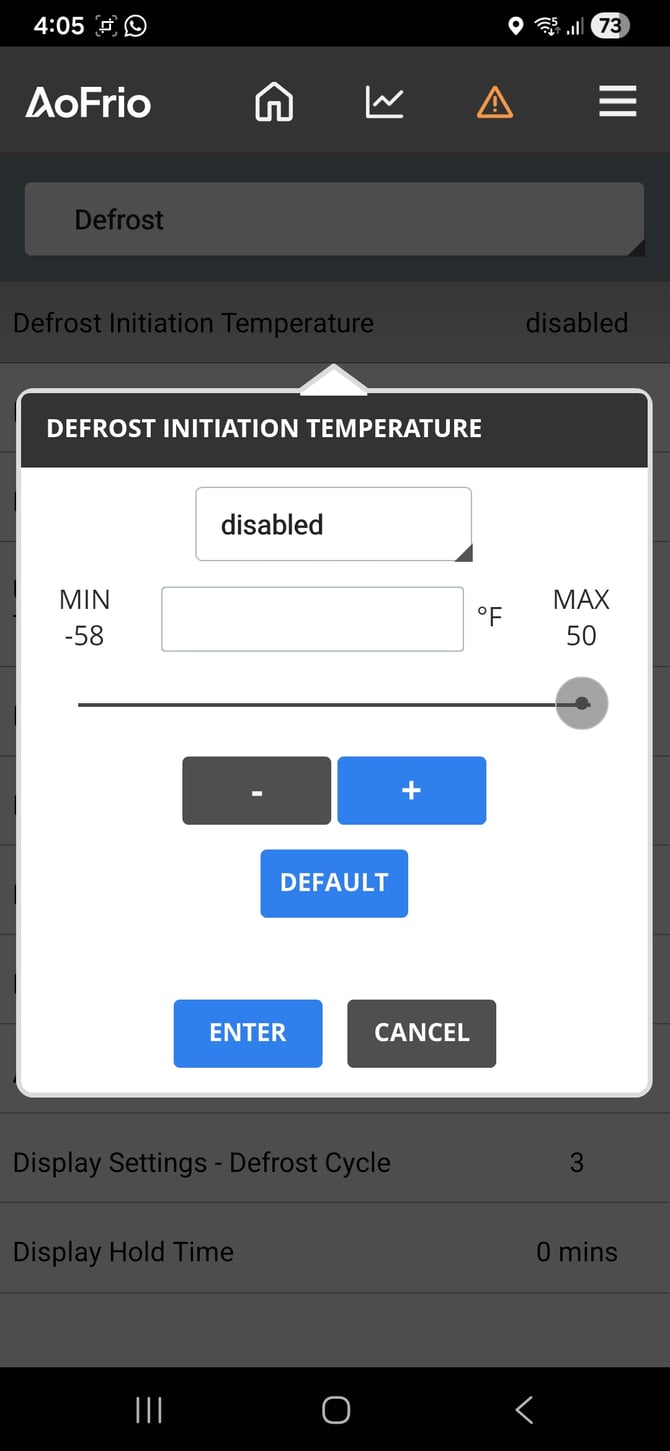Image resolution: width=670 pixels, height=1451 pixels.
Task: Increase temperature with plus button
Action: coord(411,790)
